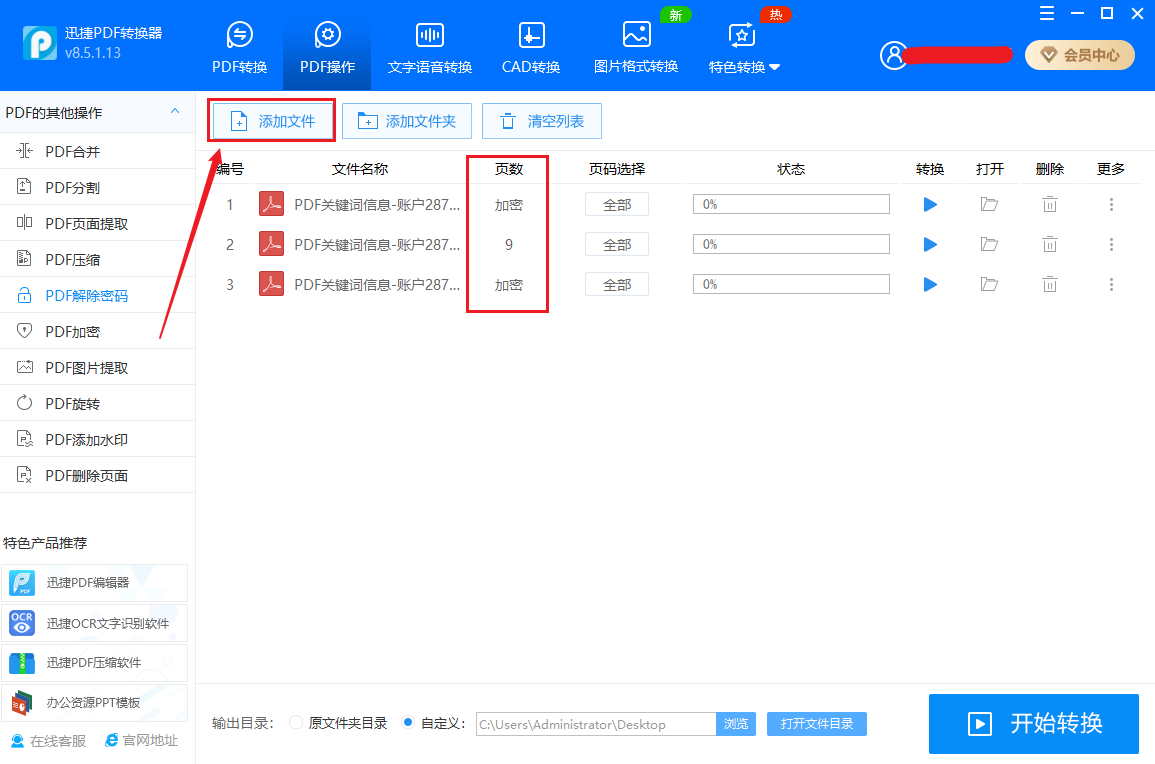Screen dimensions: 1155x764
Task: Open the 文字语音转换 tab
Action: [429, 47]
